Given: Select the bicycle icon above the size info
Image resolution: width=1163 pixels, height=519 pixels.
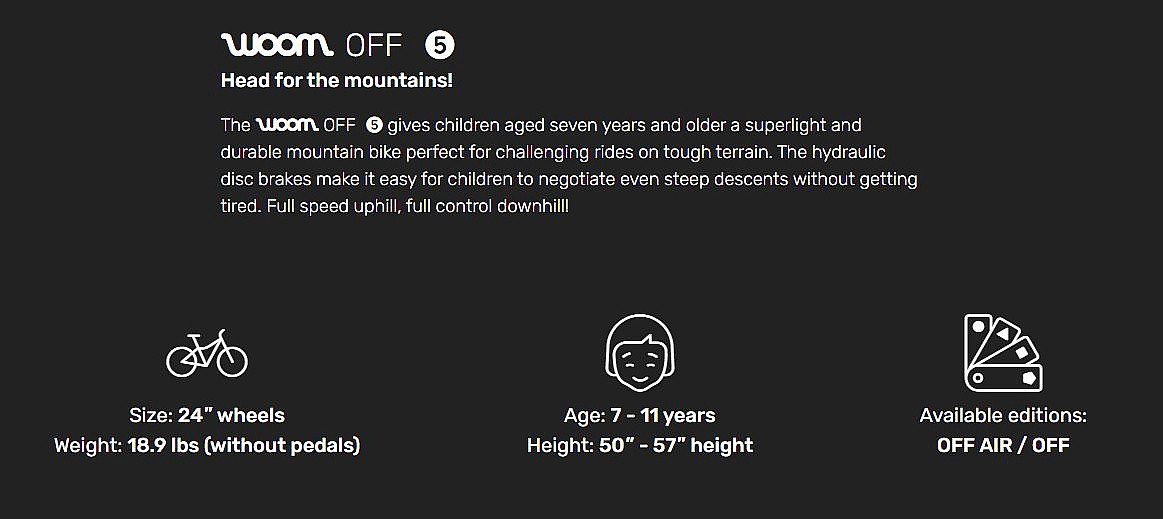Looking at the screenshot, I should click(207, 354).
